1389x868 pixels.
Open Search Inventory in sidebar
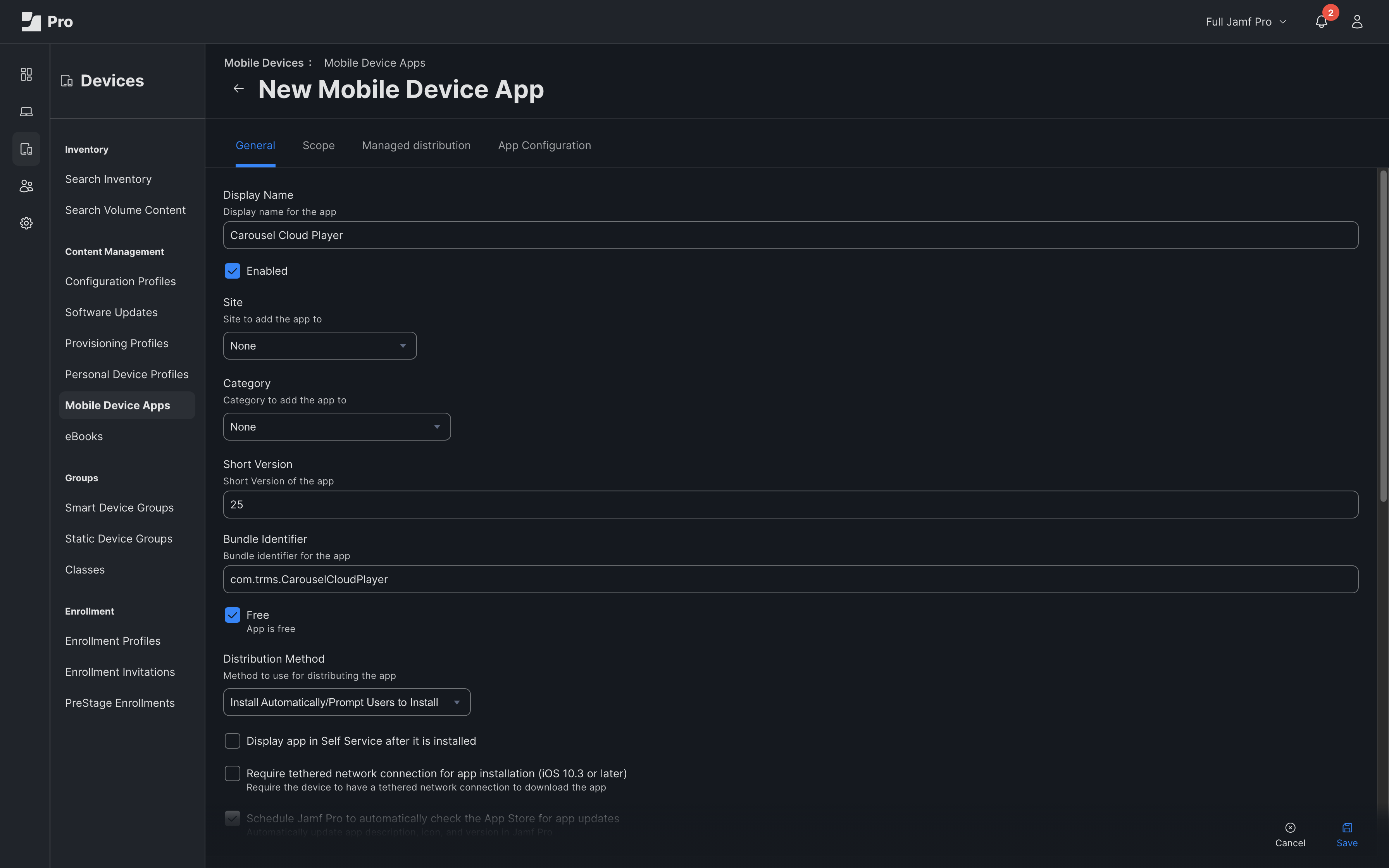[x=109, y=179]
